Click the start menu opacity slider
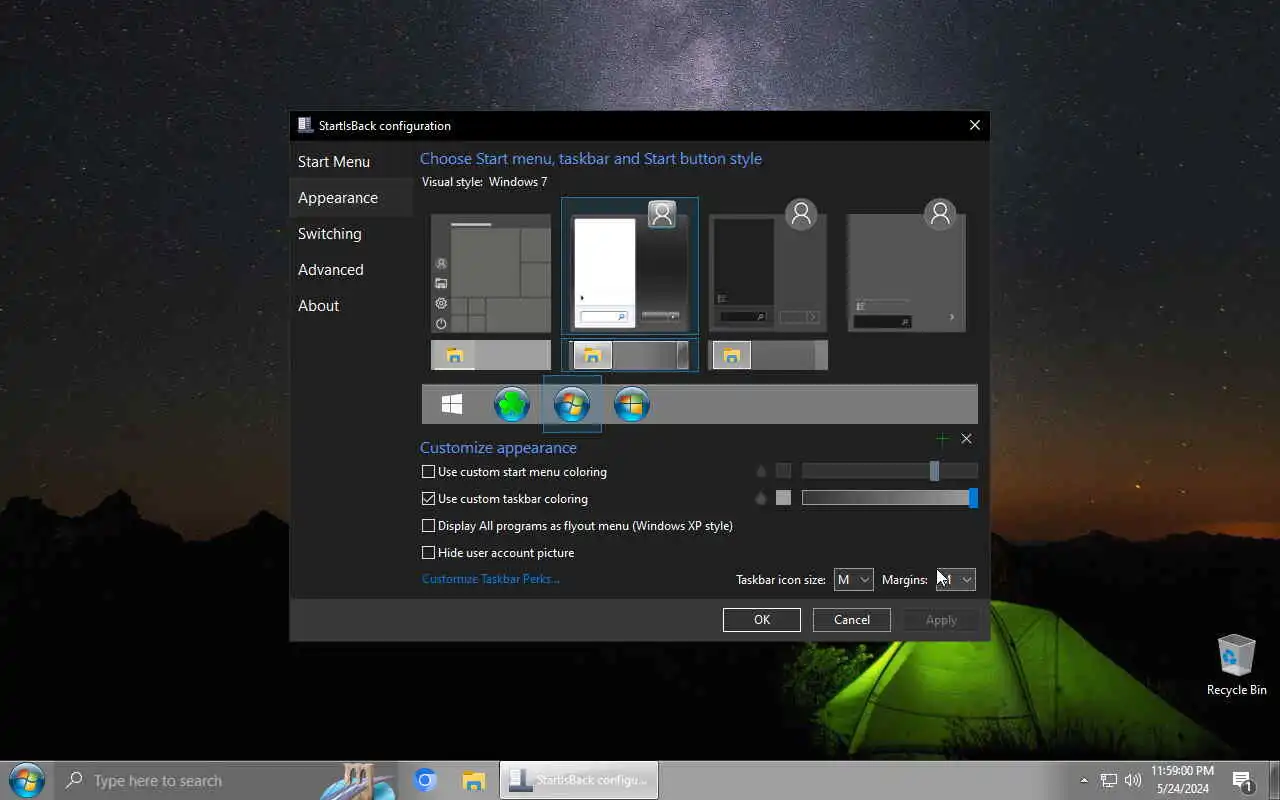Screen dimensions: 1280x800 [x=890, y=471]
